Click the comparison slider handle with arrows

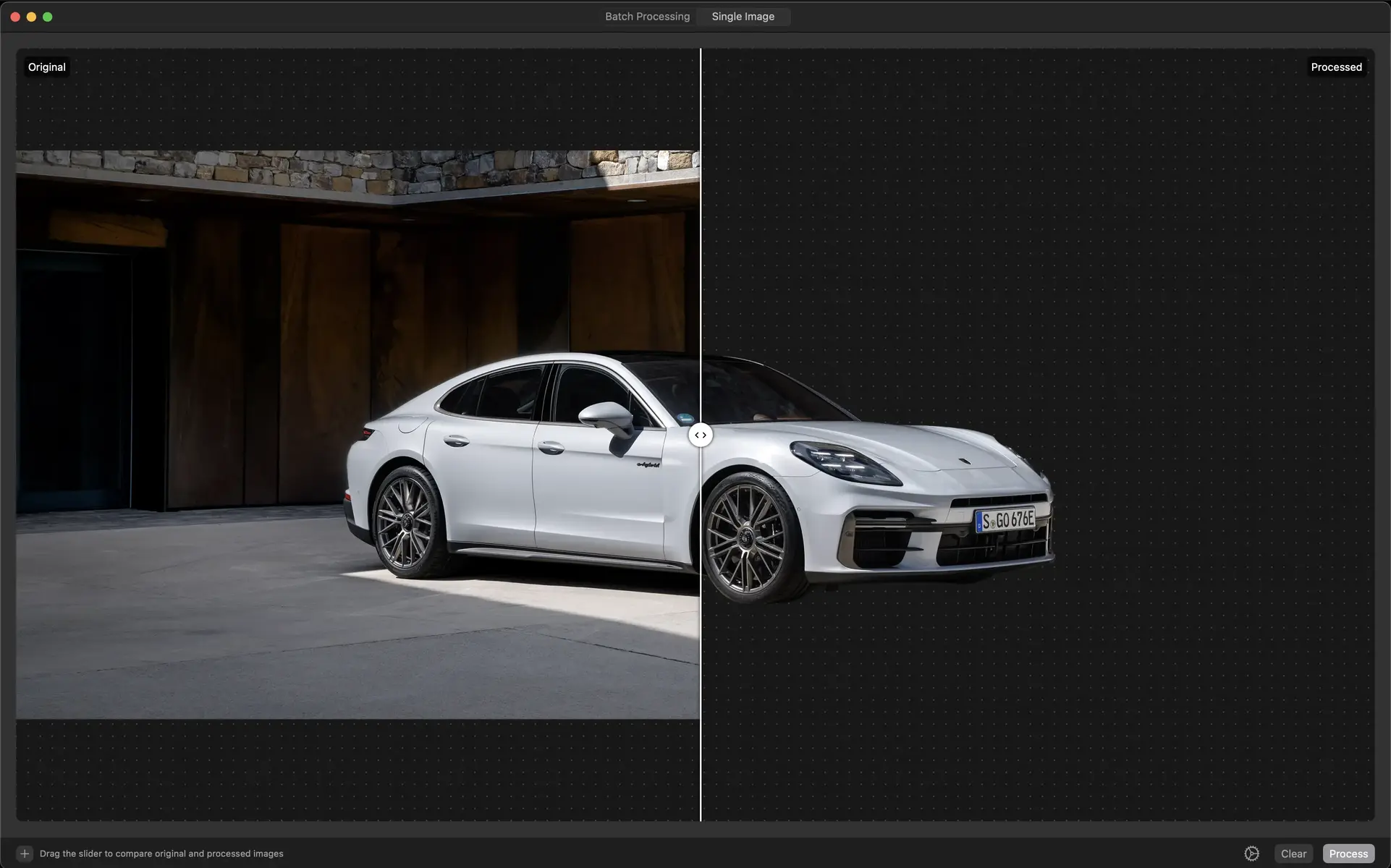click(700, 435)
